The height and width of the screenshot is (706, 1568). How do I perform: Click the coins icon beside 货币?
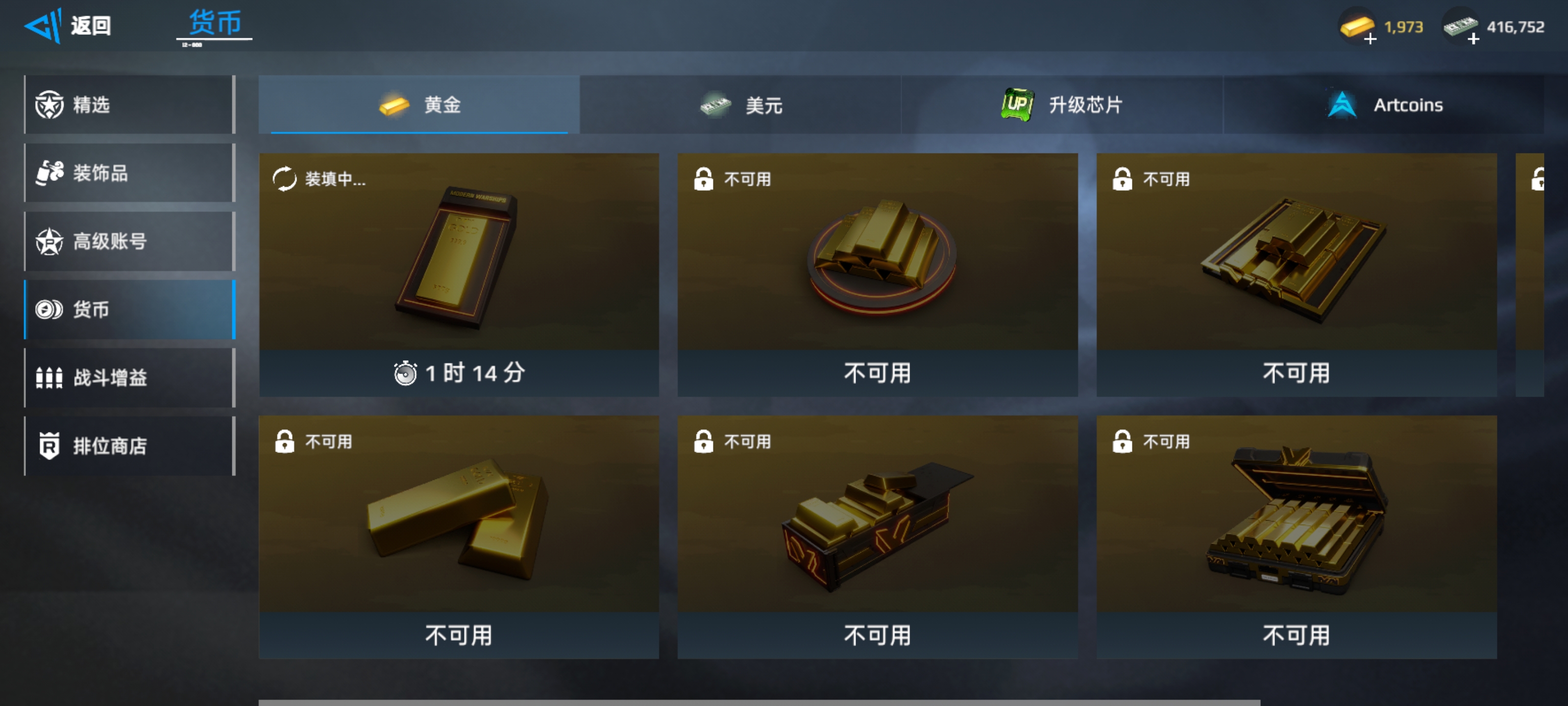(49, 309)
